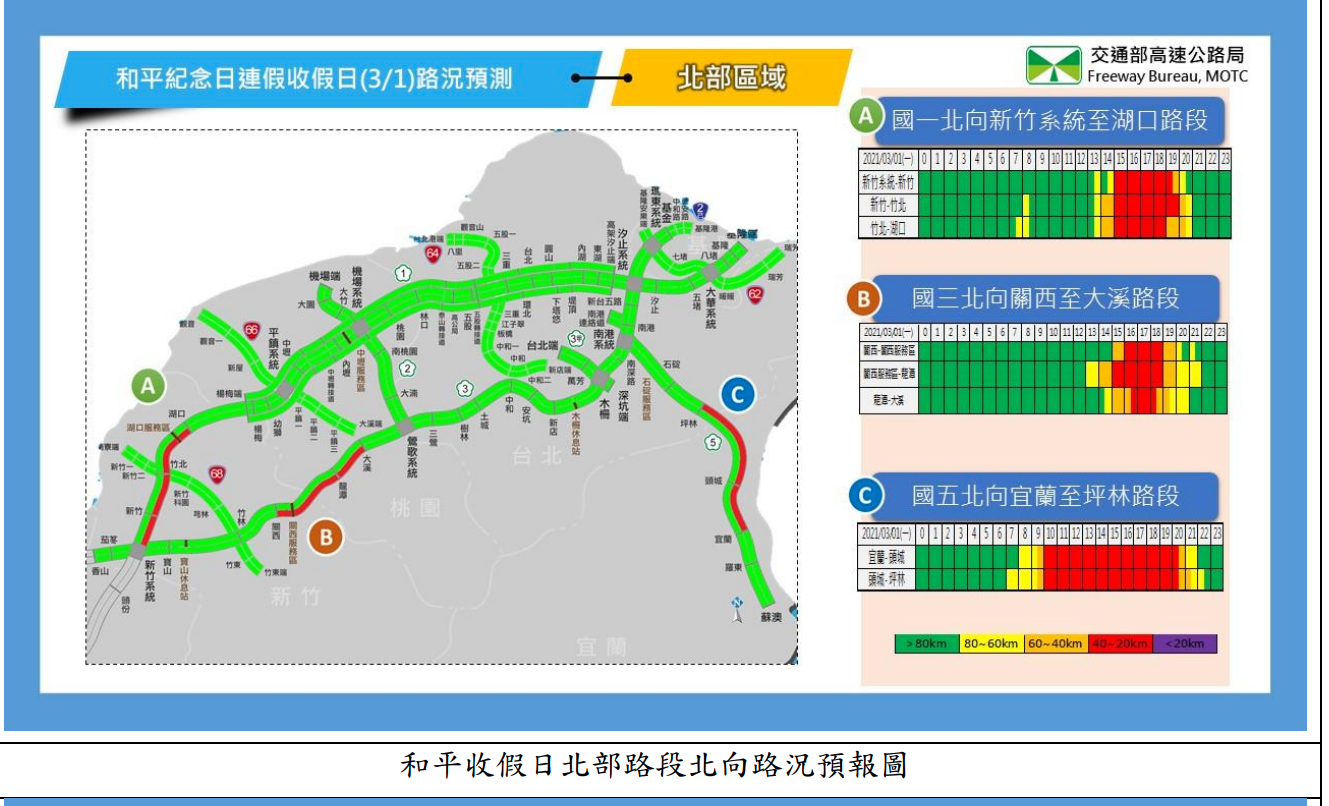
Task: Pick the purple <20km legend swatch
Action: (1185, 643)
